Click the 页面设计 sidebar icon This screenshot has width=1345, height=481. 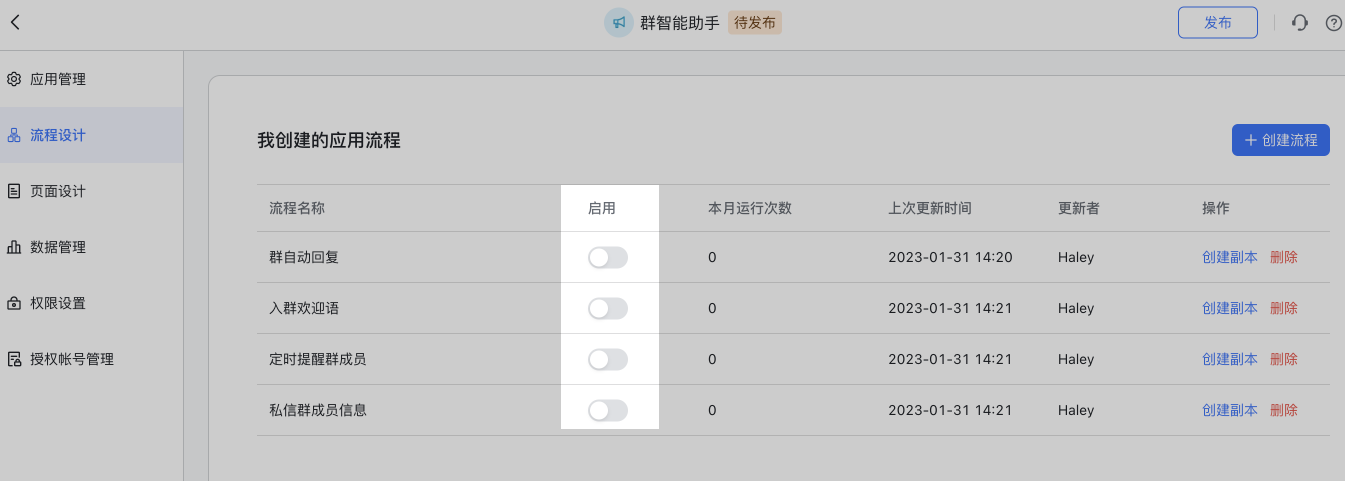[x=14, y=191]
